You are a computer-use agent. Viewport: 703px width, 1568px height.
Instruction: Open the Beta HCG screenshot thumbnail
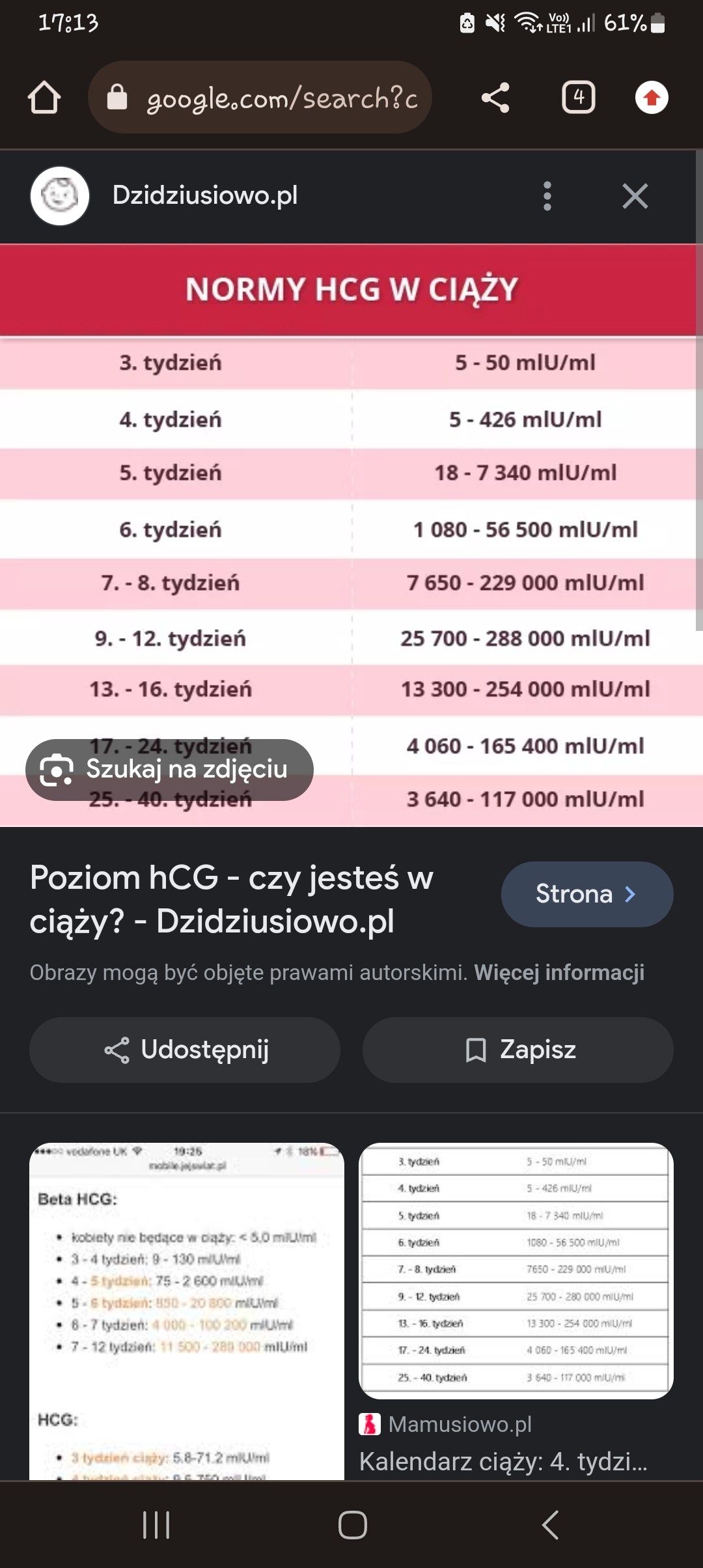pos(187,1309)
